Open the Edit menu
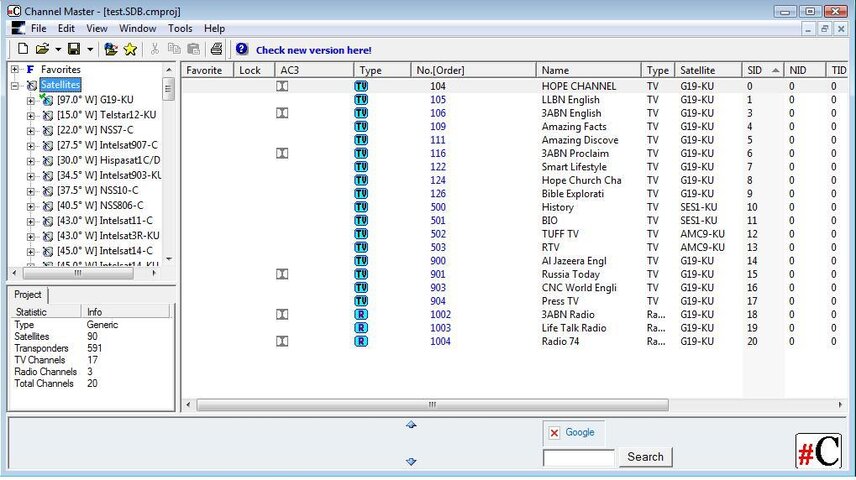 [66, 28]
